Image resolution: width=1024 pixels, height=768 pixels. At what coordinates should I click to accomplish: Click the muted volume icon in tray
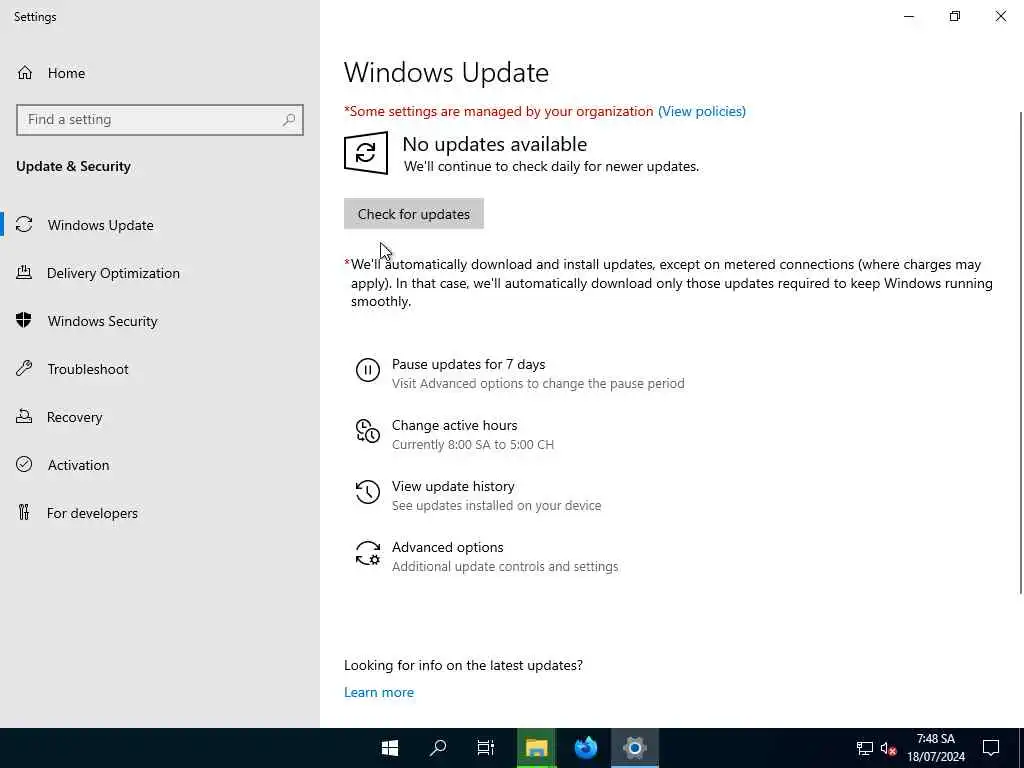(x=888, y=748)
